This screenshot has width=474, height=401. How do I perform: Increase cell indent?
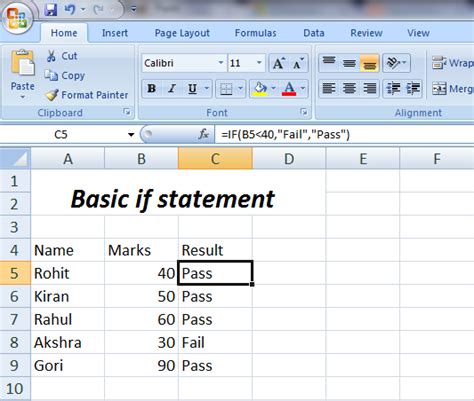pos(413,88)
